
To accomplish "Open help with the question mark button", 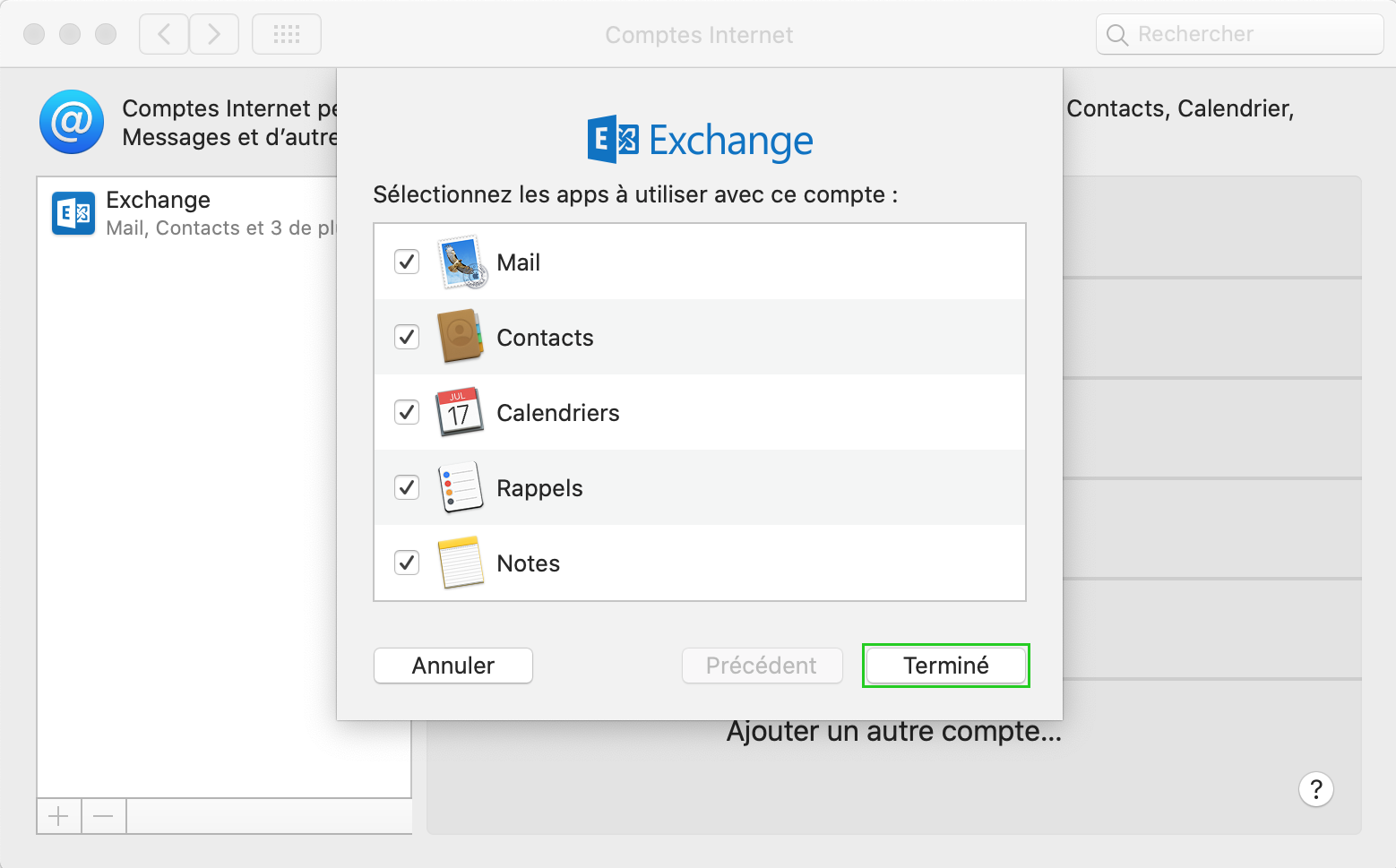I will pos(1316,789).
